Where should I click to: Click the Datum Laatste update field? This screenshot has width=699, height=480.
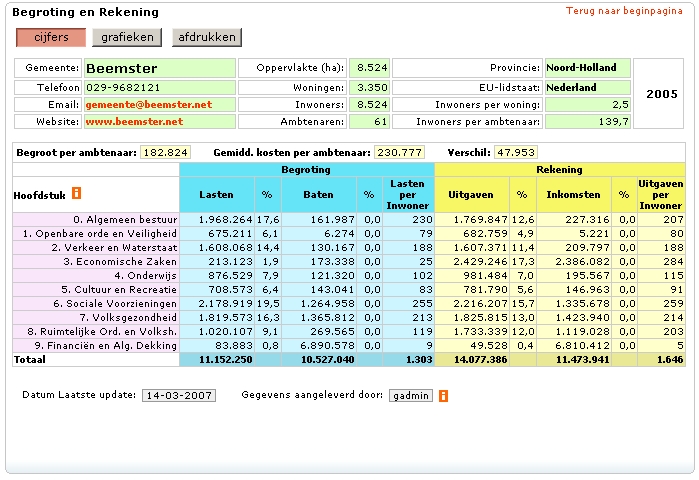point(177,396)
